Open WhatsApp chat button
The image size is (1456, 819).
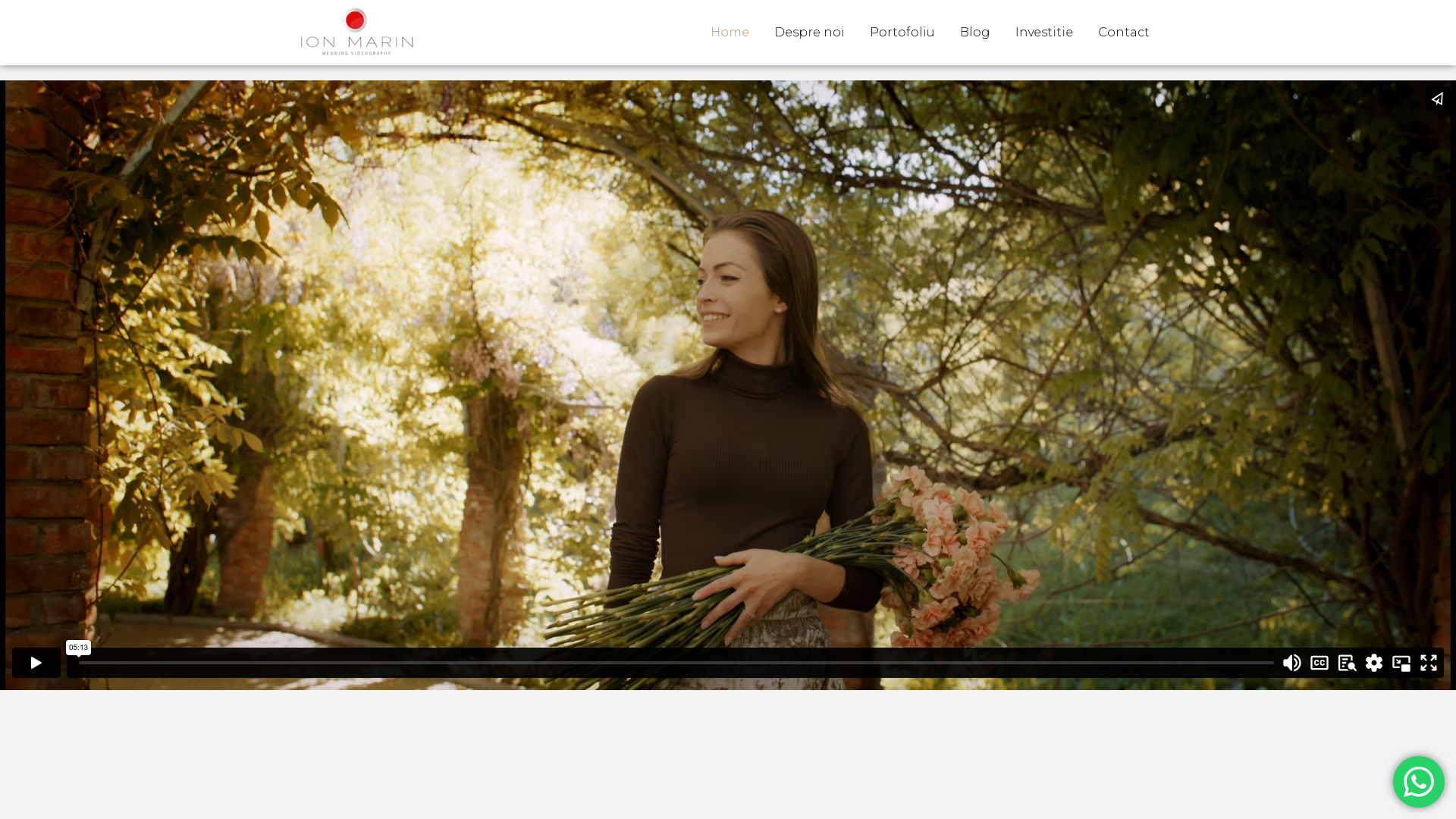pos(1418,782)
